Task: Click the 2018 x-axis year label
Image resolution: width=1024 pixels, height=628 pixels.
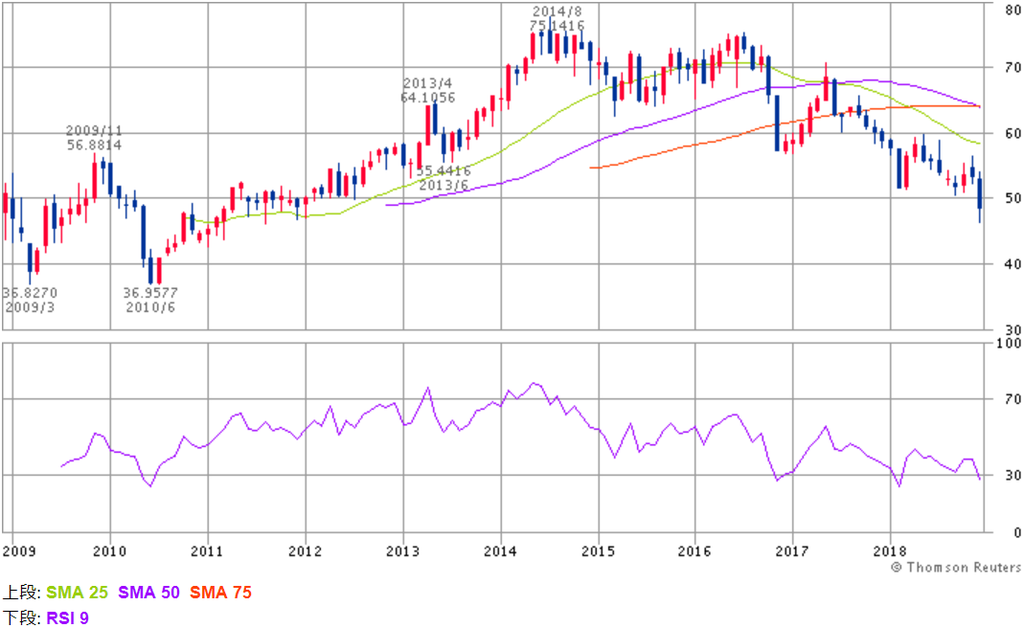Action: click(889, 552)
